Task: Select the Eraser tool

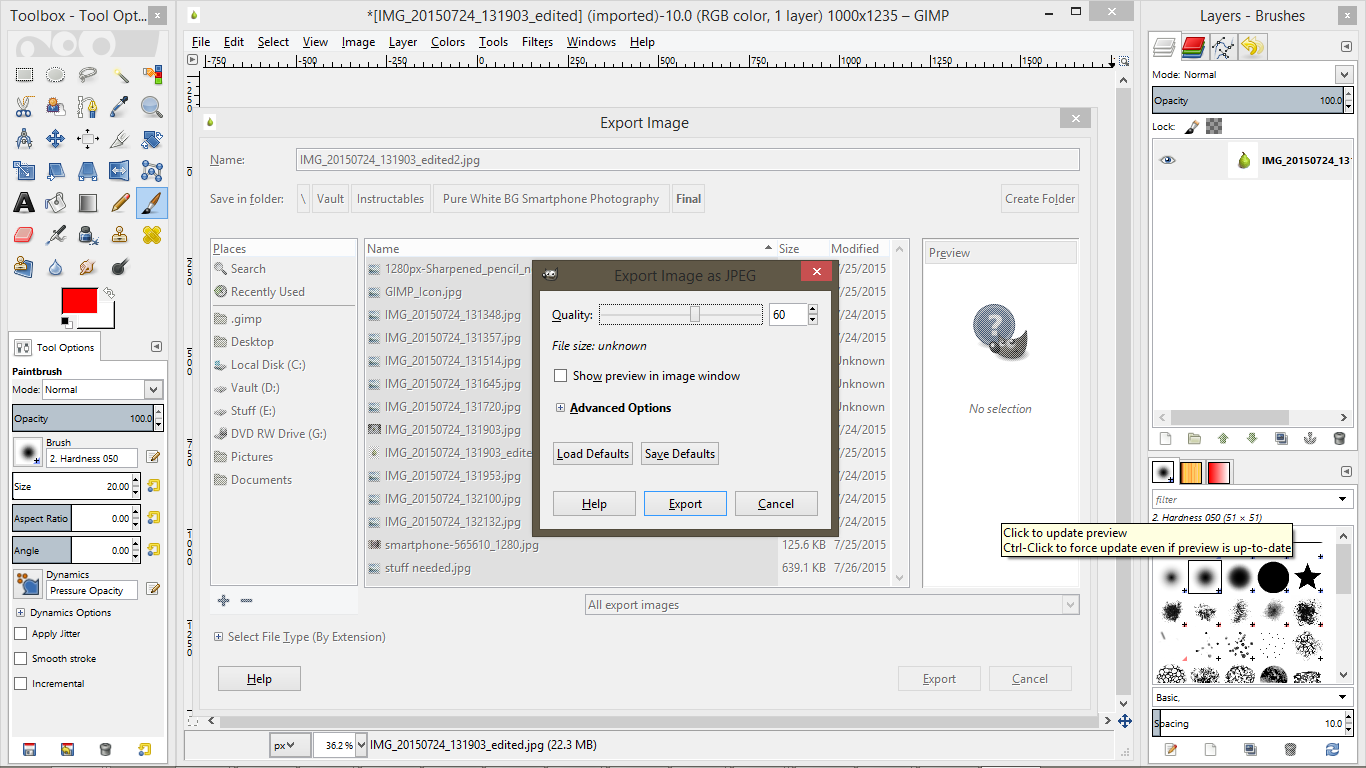Action: click(x=25, y=234)
